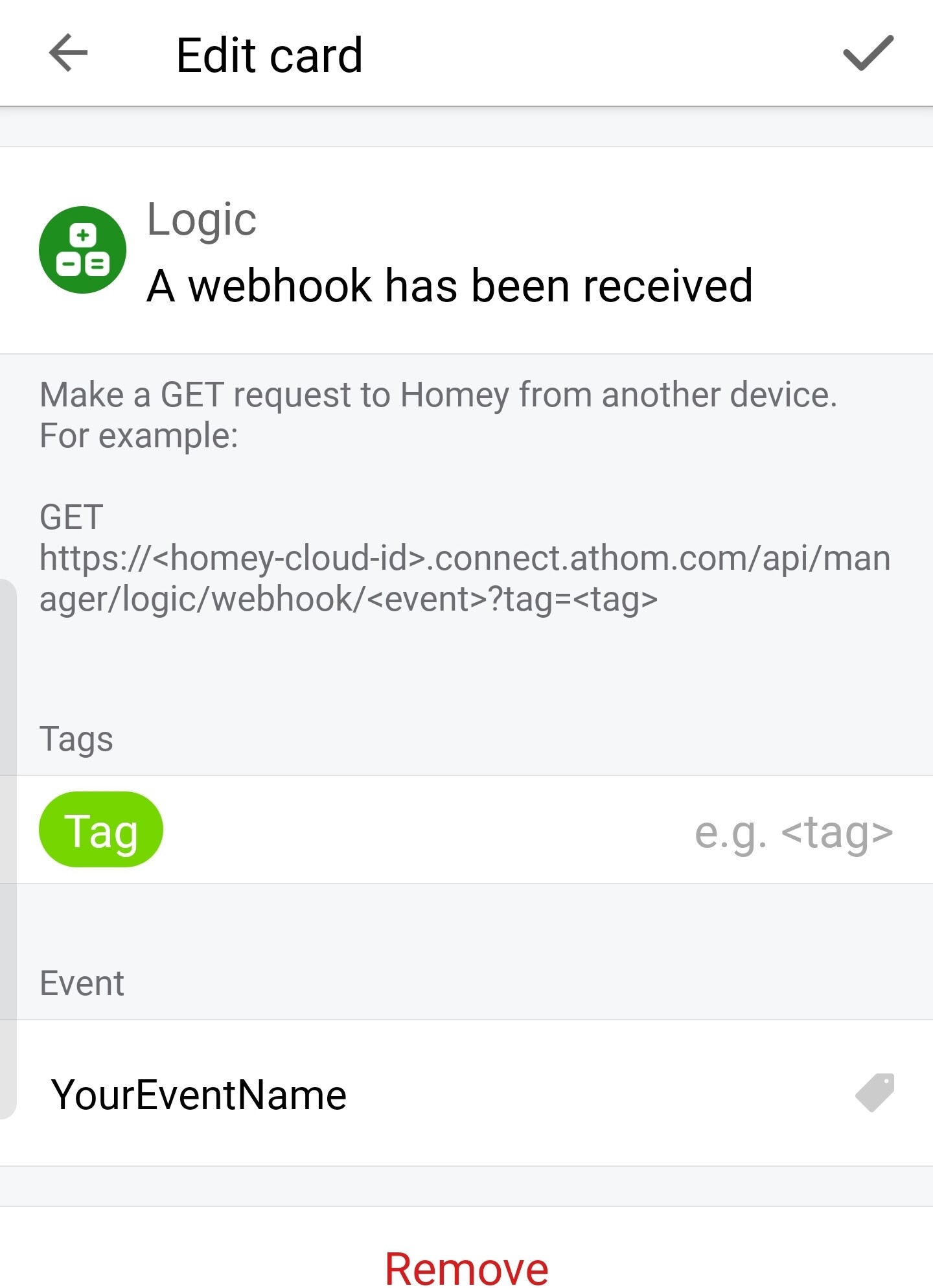Select the green Tag pill

tap(101, 830)
